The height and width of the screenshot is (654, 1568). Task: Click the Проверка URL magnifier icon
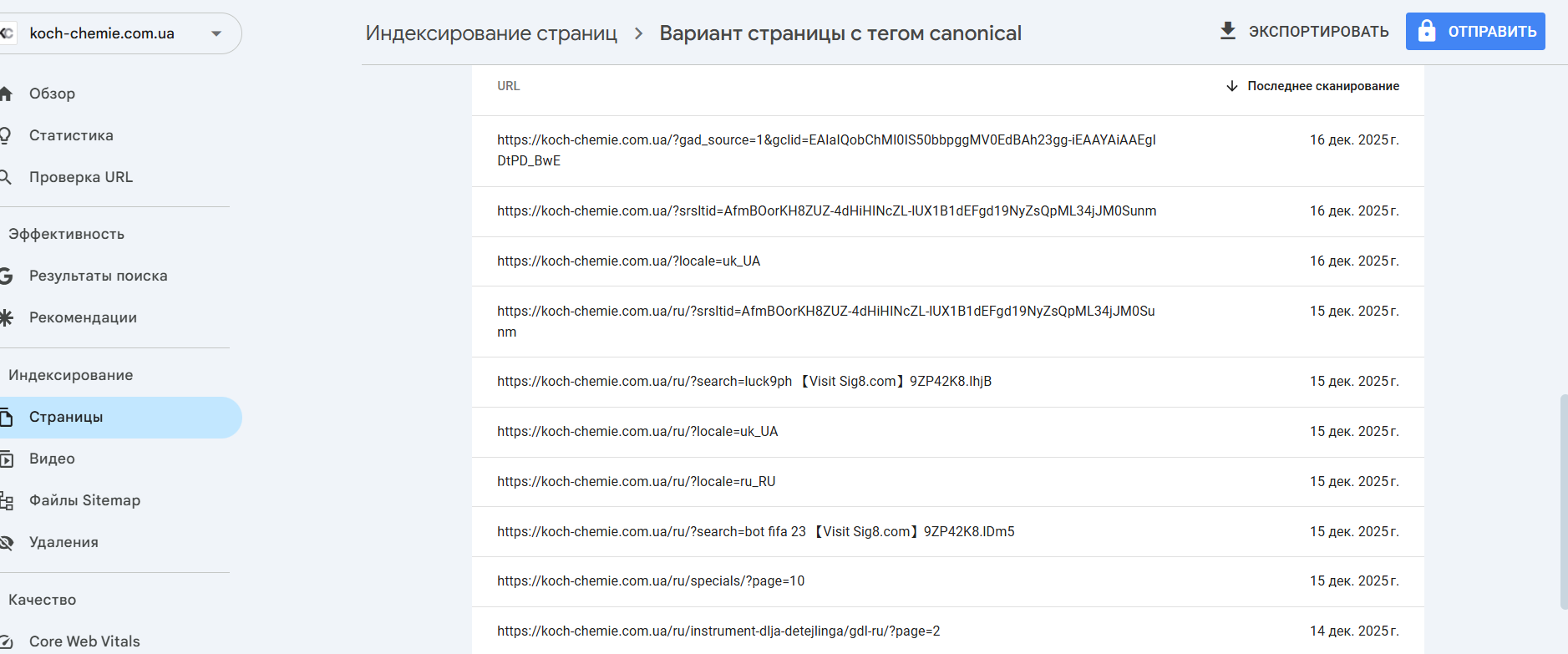pos(5,177)
